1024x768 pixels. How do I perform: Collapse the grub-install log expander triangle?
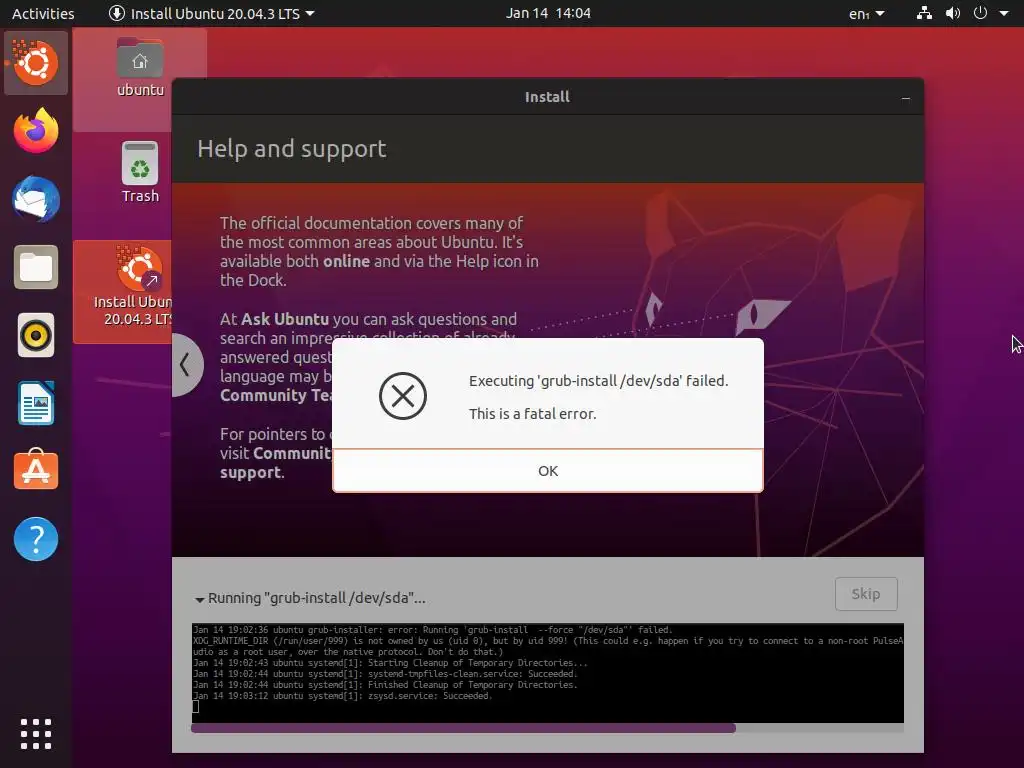[199, 599]
